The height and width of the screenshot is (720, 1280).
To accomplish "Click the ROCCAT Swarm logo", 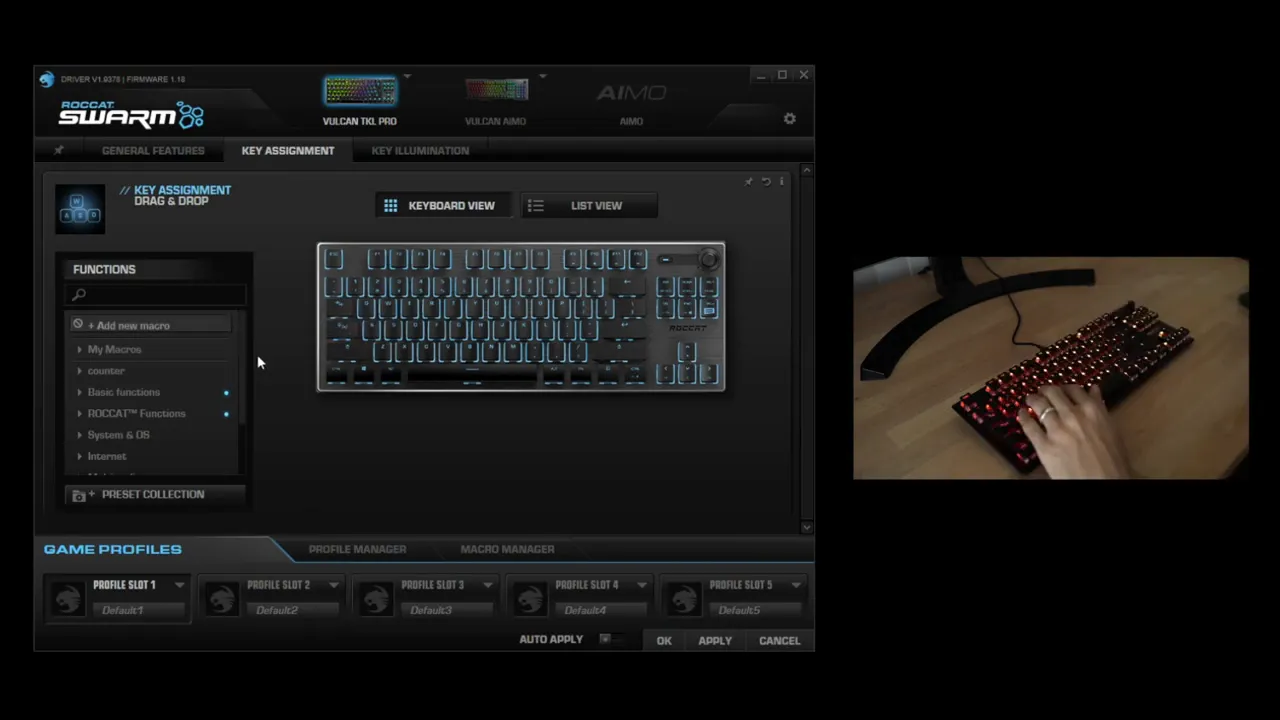I will pyautogui.click(x=131, y=114).
